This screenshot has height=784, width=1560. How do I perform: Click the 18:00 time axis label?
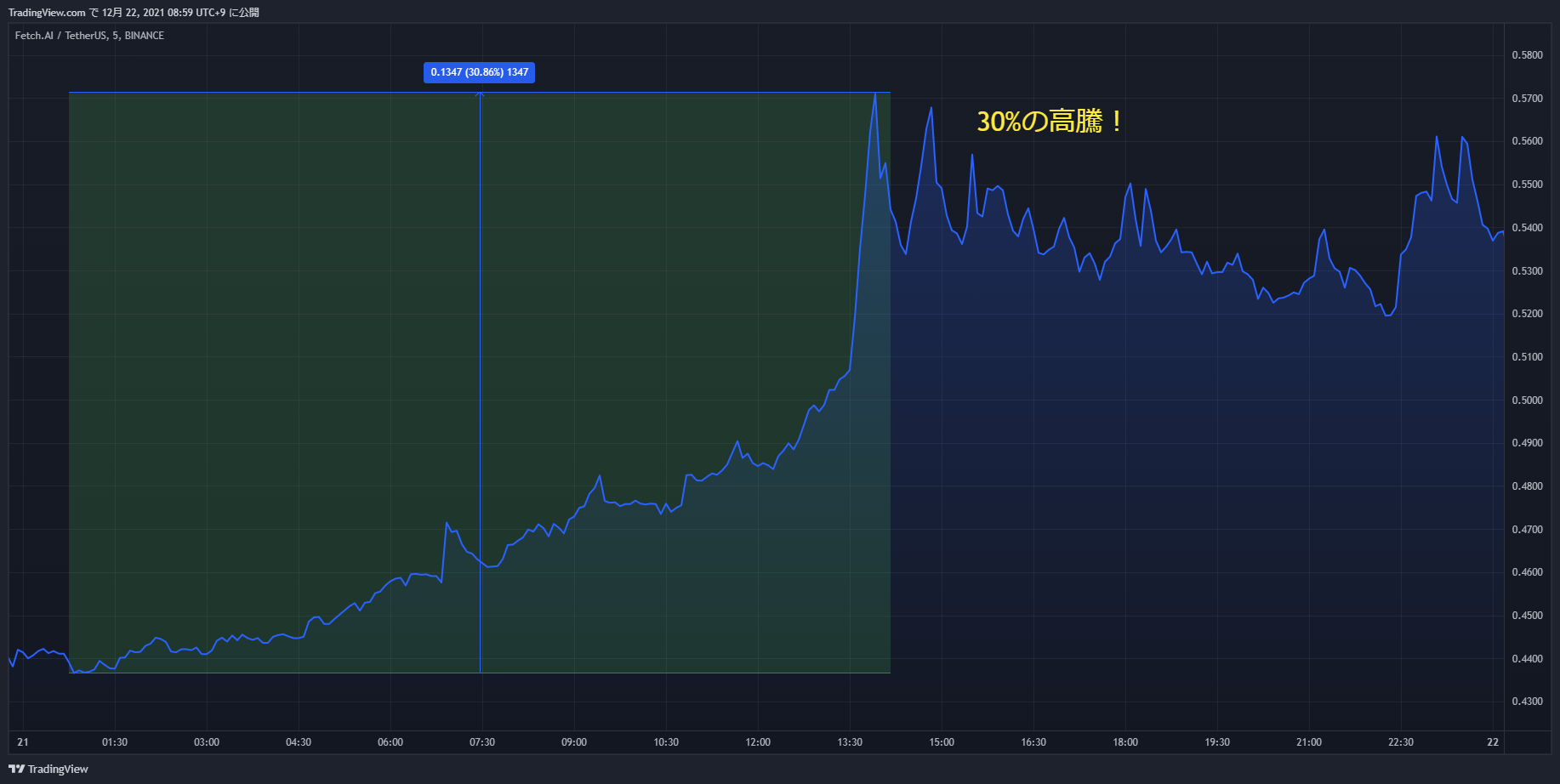[1125, 742]
